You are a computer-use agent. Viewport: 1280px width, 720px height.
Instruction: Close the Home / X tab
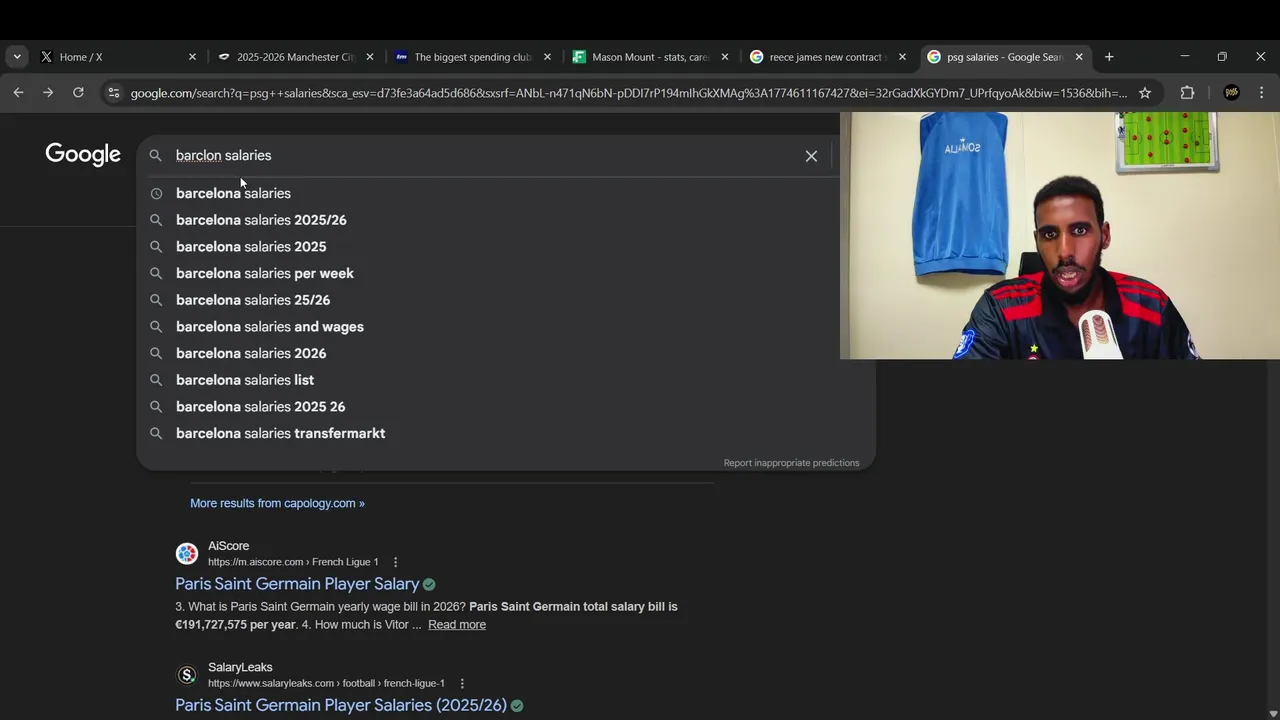tap(192, 57)
